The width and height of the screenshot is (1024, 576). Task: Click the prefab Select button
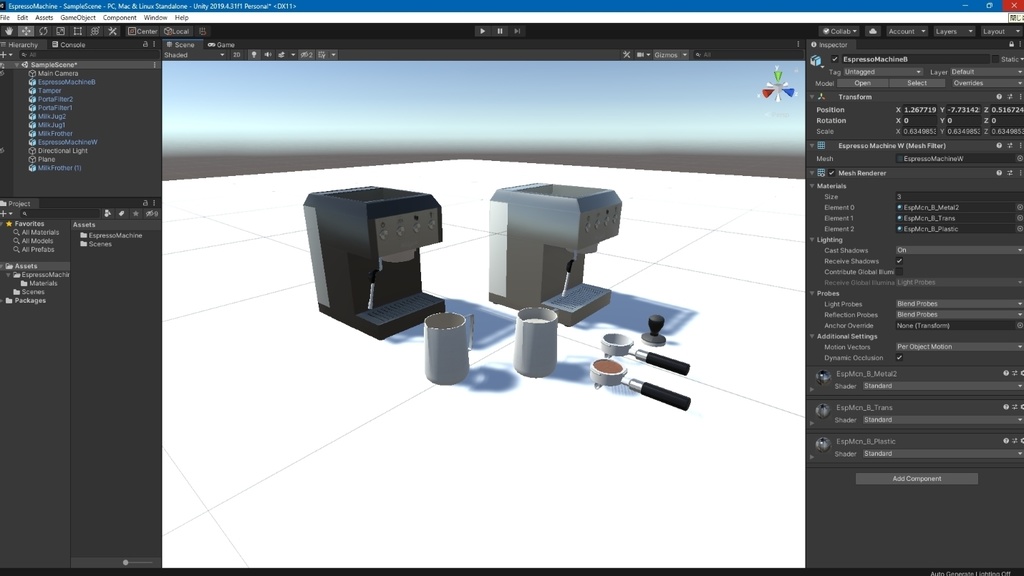point(916,83)
